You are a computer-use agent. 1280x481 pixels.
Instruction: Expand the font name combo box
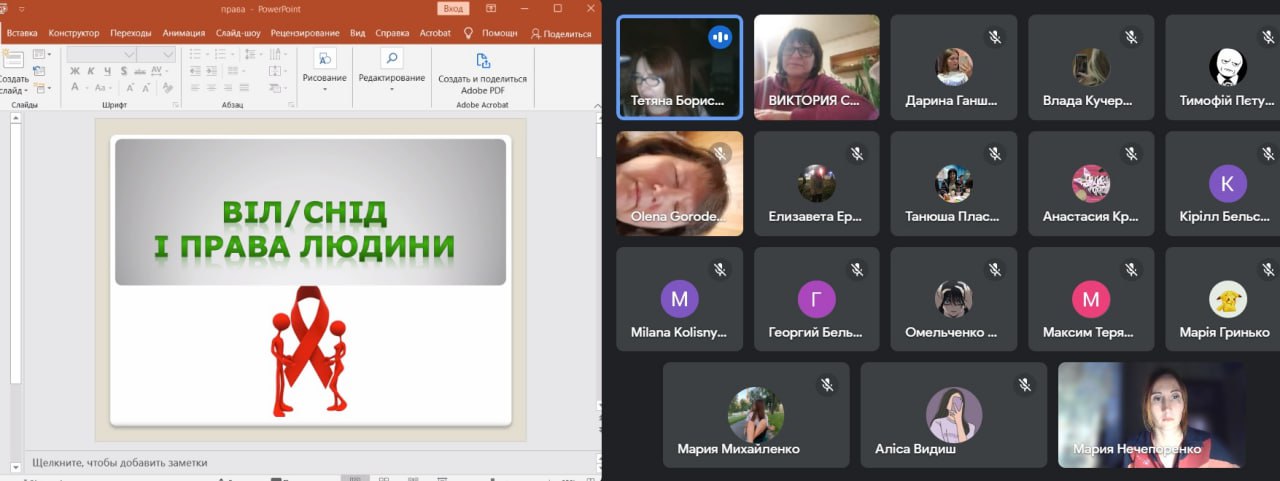[x=129, y=54]
